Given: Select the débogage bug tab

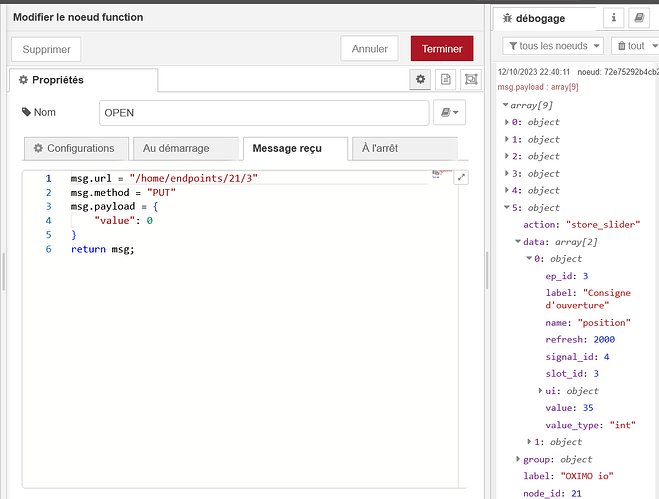Looking at the screenshot, I should [x=539, y=18].
